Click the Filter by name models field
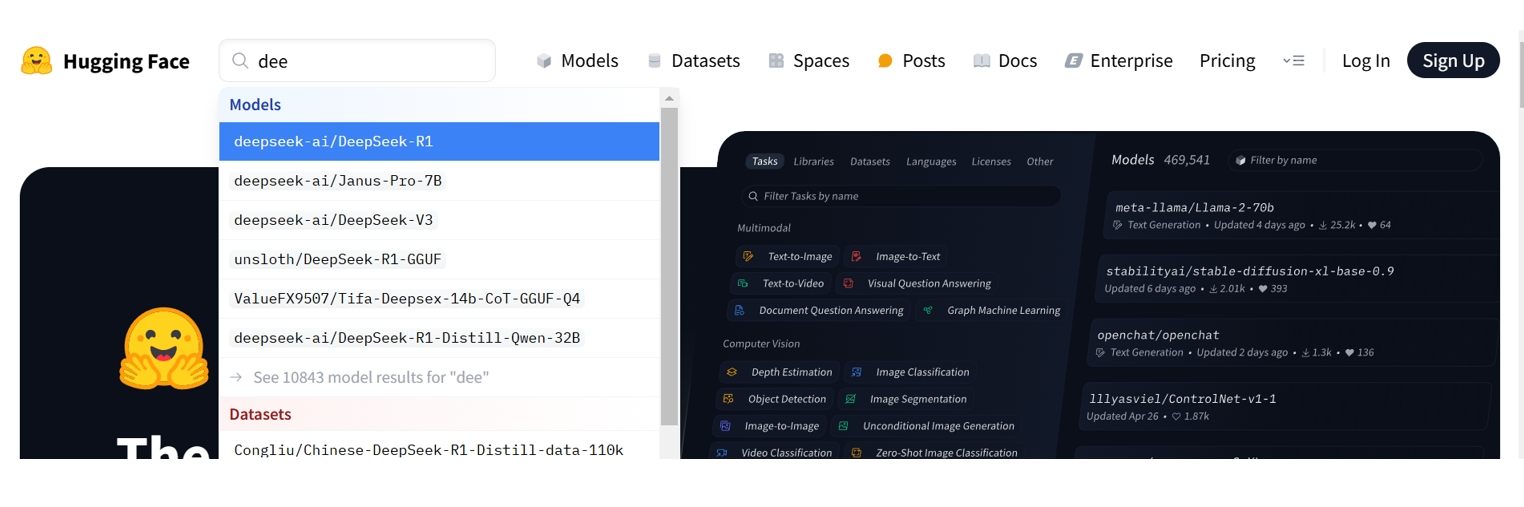 [x=1355, y=160]
